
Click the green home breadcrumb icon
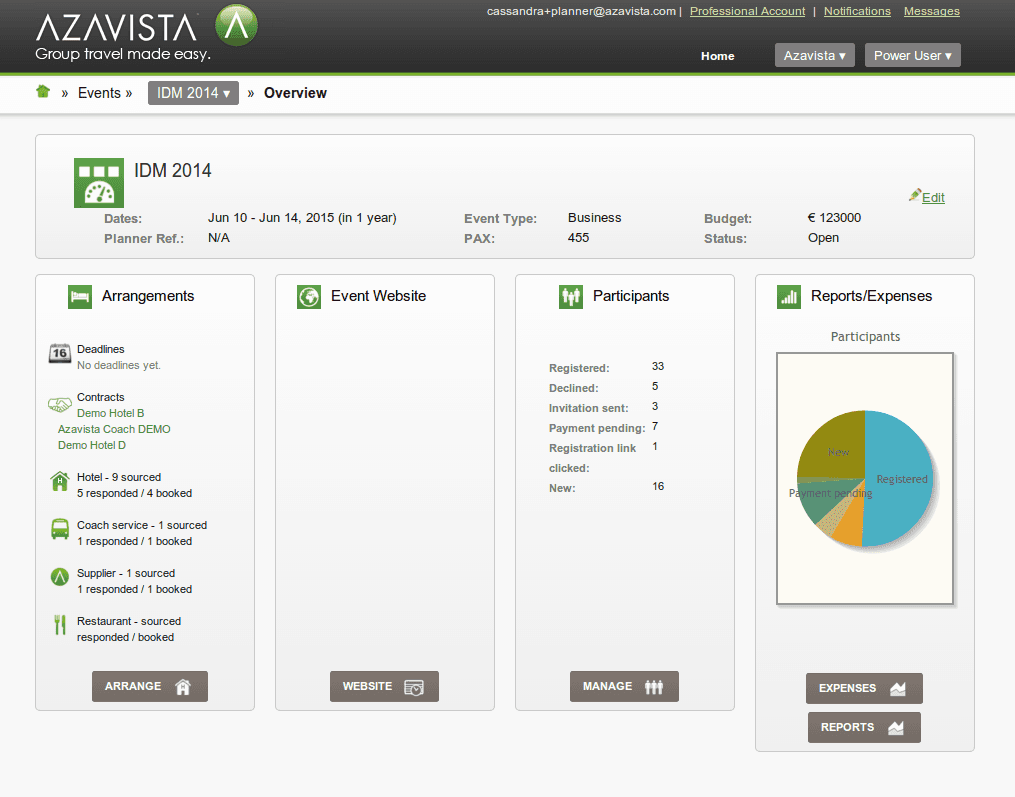point(43,92)
